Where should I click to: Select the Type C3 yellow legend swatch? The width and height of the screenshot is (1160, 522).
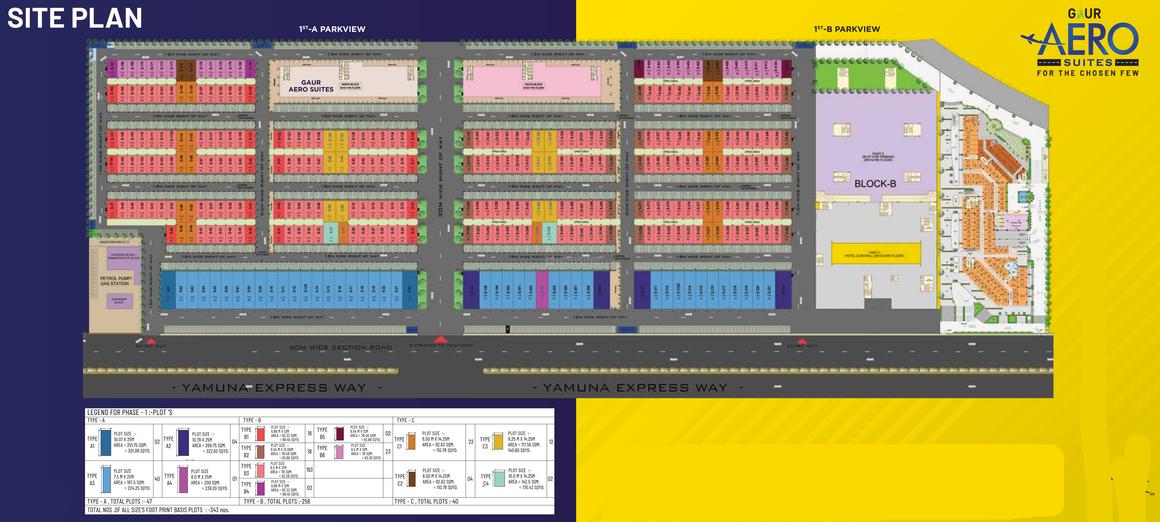498,441
